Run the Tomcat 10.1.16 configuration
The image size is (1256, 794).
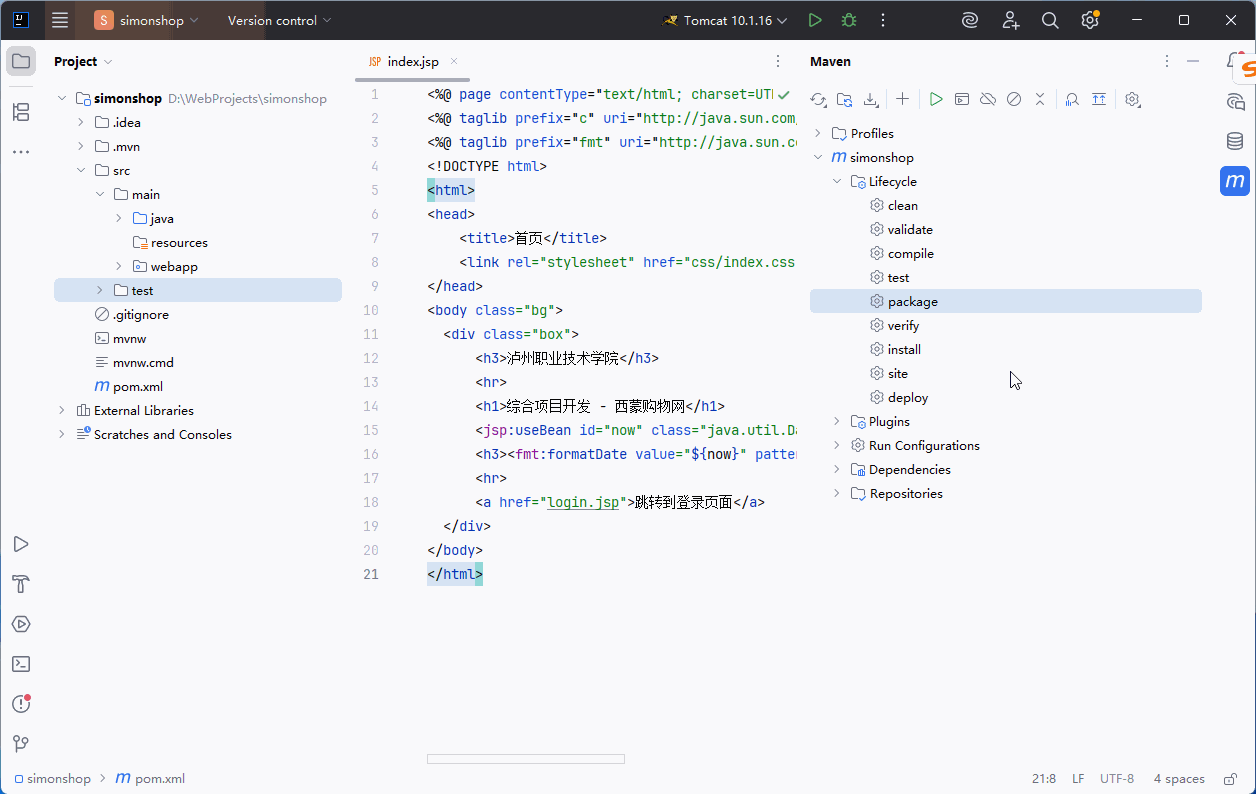(x=815, y=20)
